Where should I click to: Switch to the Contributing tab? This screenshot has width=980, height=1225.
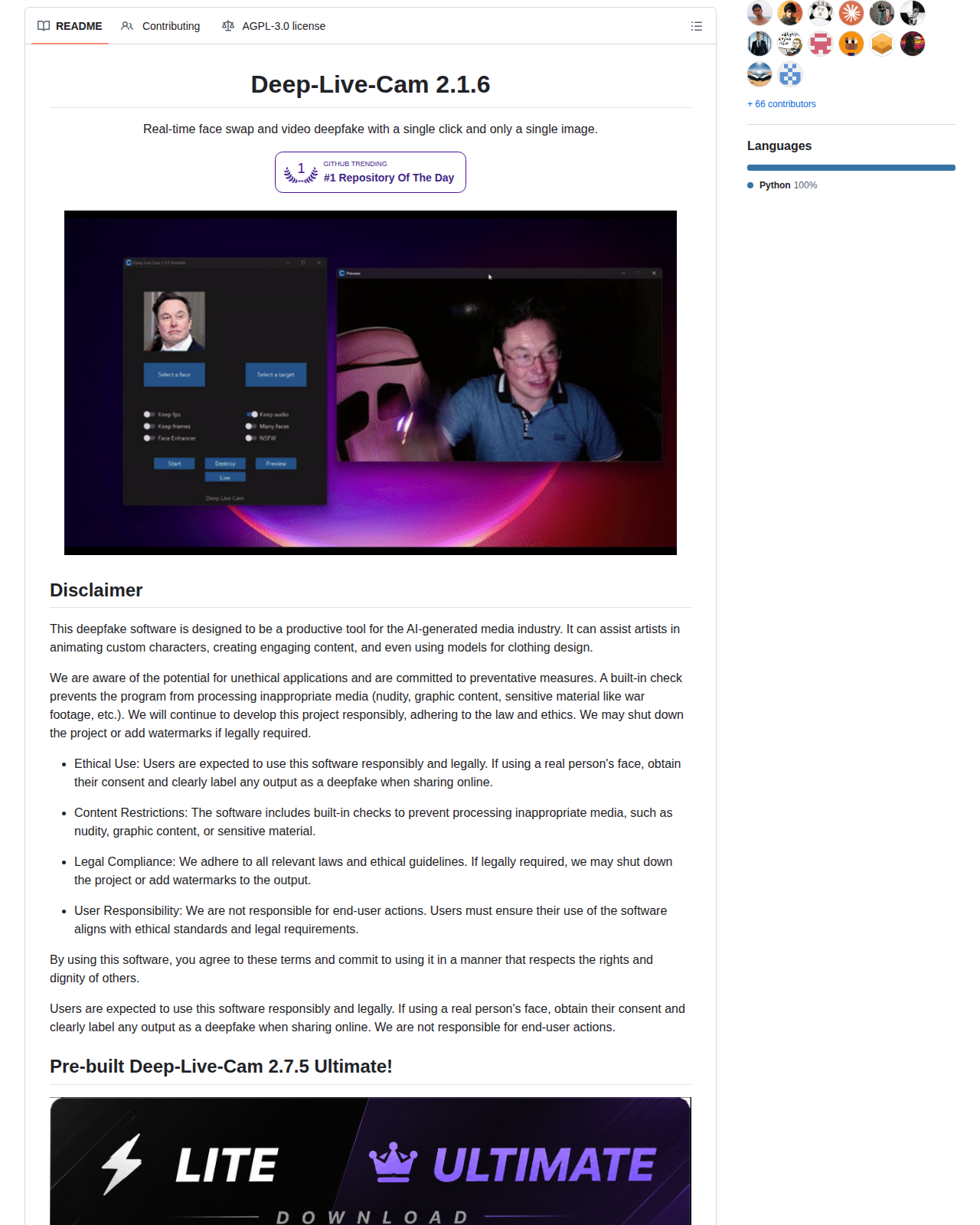pos(161,26)
